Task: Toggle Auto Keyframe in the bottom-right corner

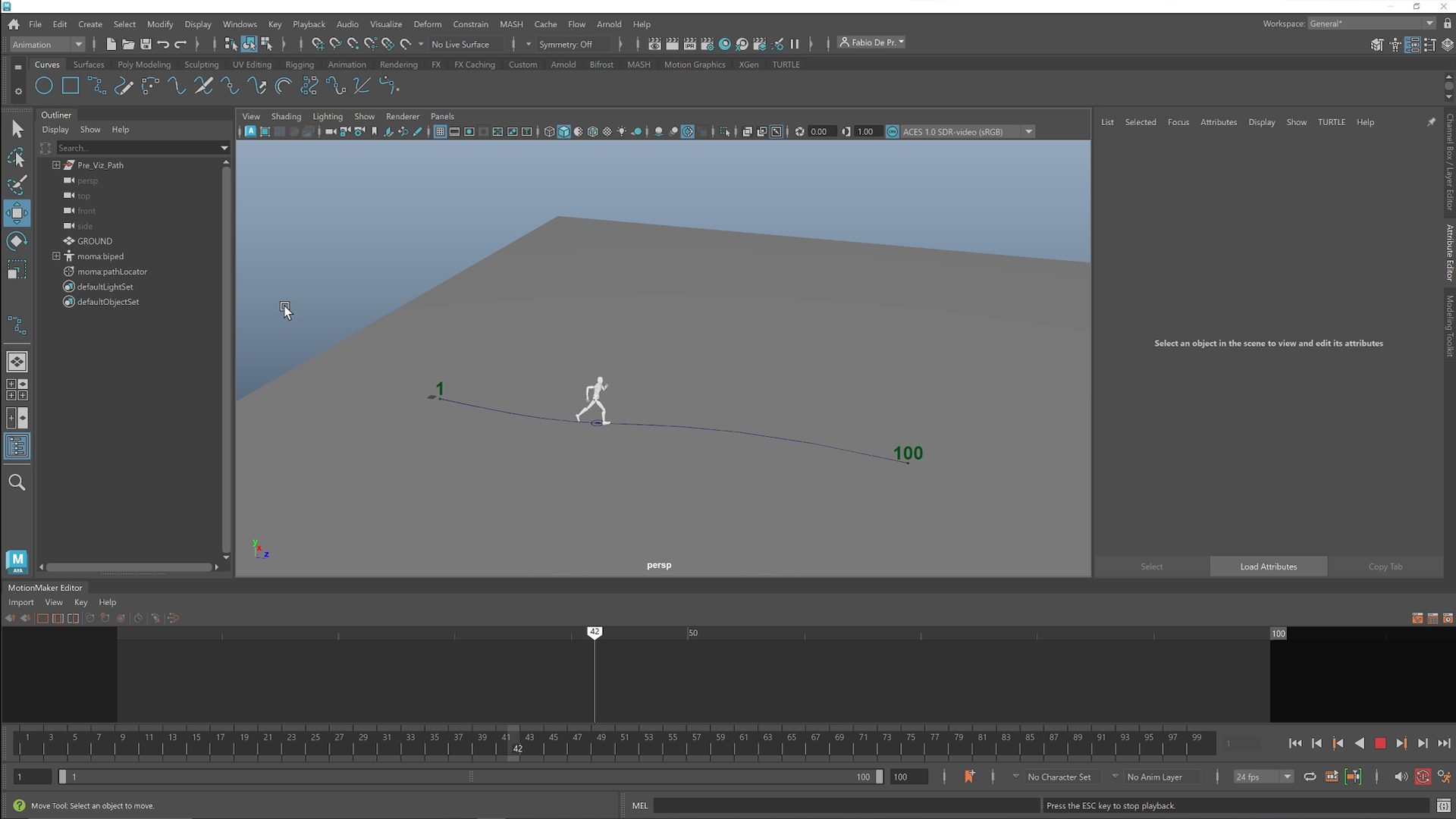Action: click(x=1423, y=777)
